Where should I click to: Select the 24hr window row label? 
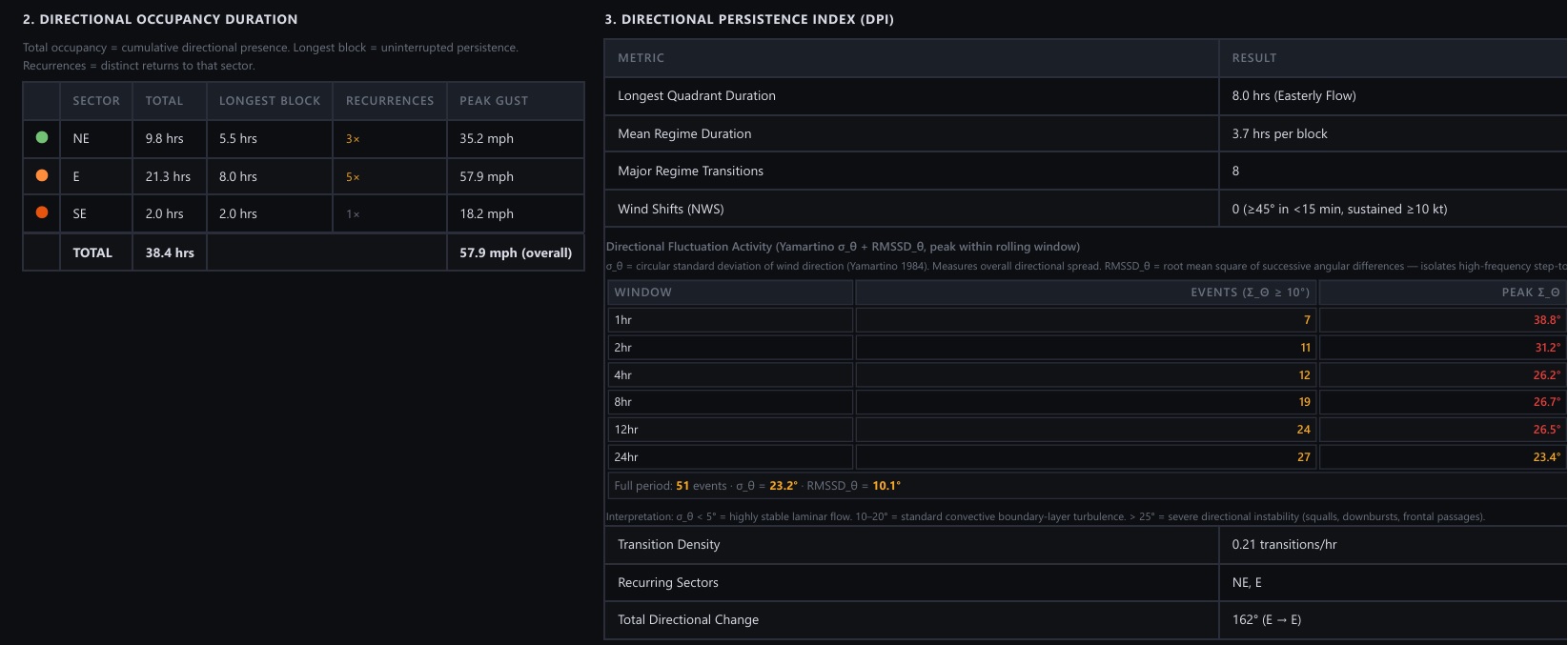(x=626, y=457)
